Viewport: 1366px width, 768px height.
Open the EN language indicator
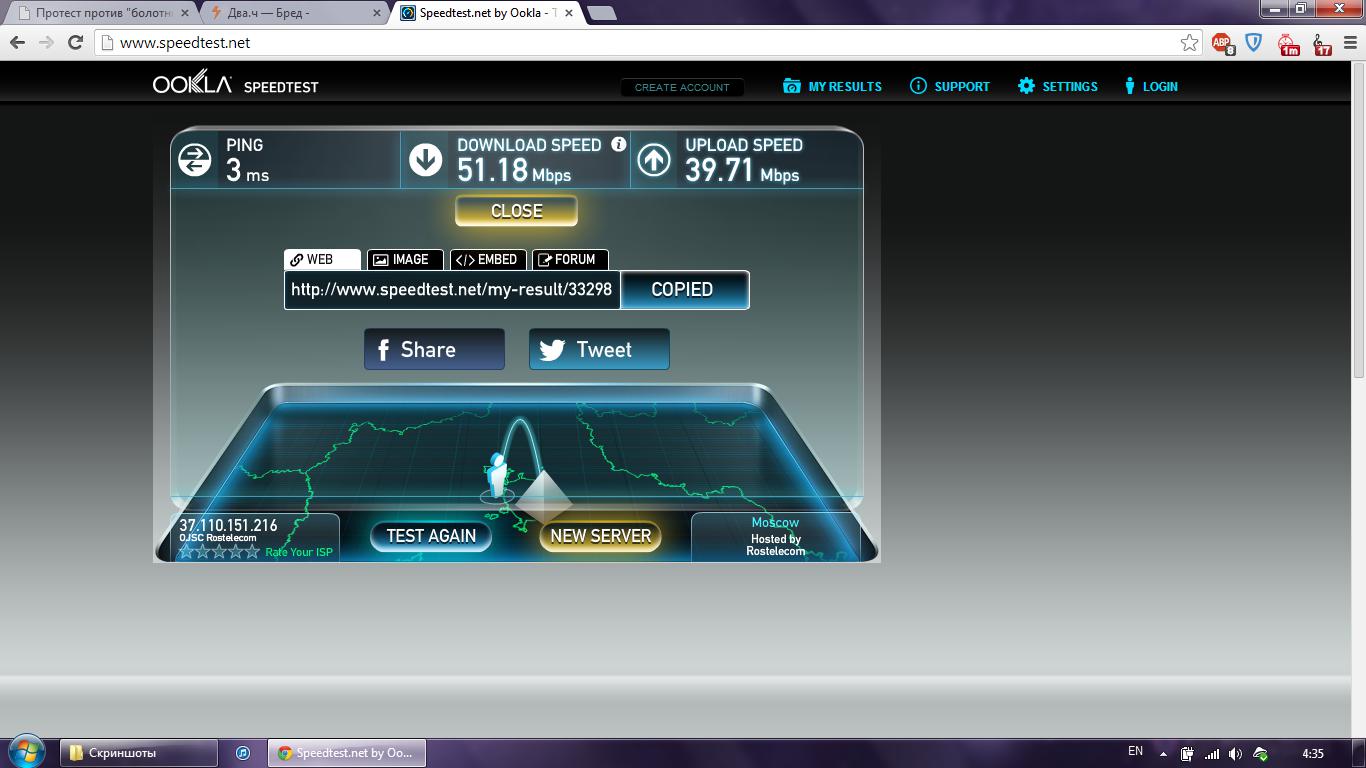pyautogui.click(x=1135, y=752)
